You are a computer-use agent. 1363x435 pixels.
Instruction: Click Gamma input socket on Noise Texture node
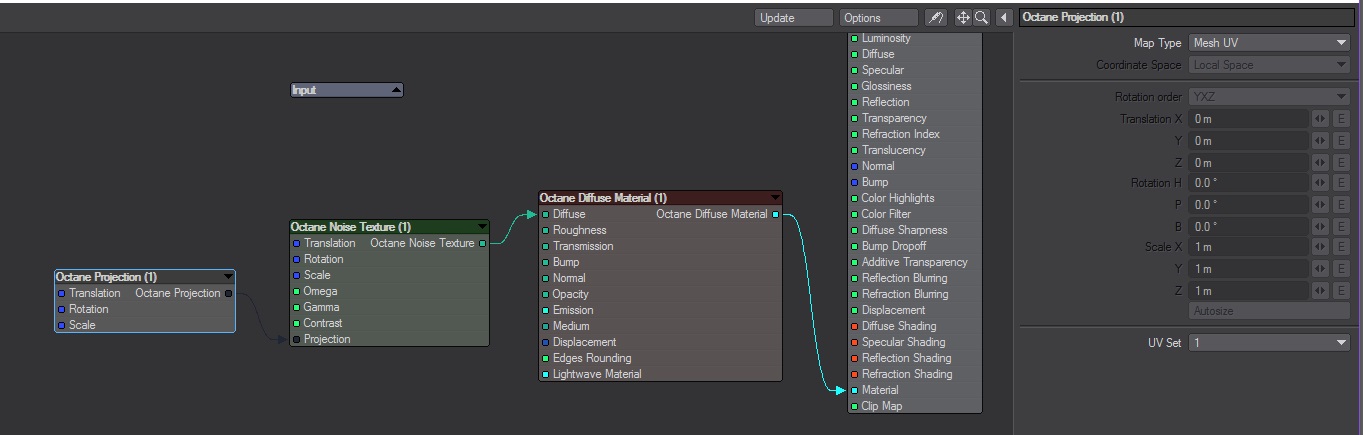tap(296, 307)
